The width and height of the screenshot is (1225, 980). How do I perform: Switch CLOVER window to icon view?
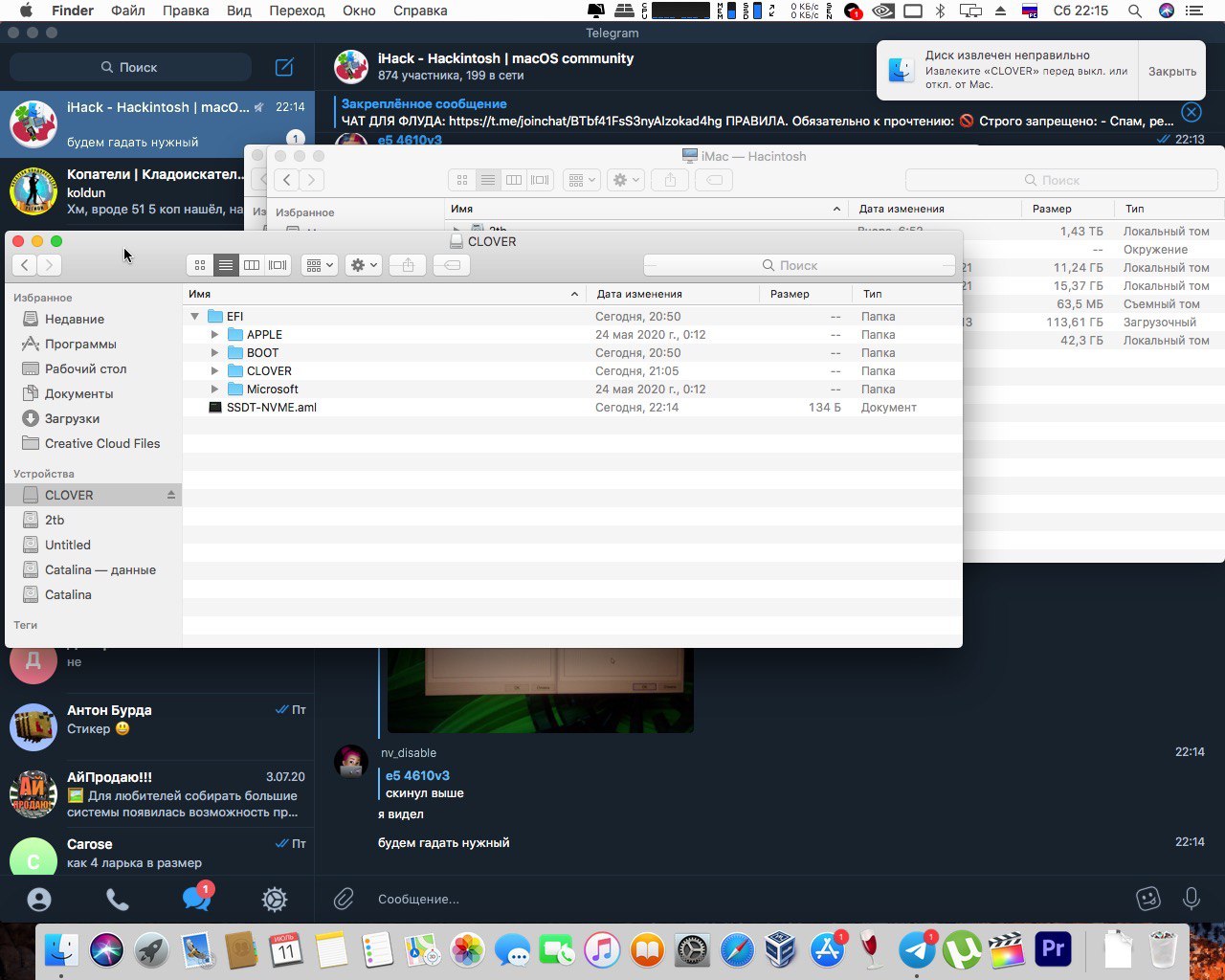pos(199,265)
